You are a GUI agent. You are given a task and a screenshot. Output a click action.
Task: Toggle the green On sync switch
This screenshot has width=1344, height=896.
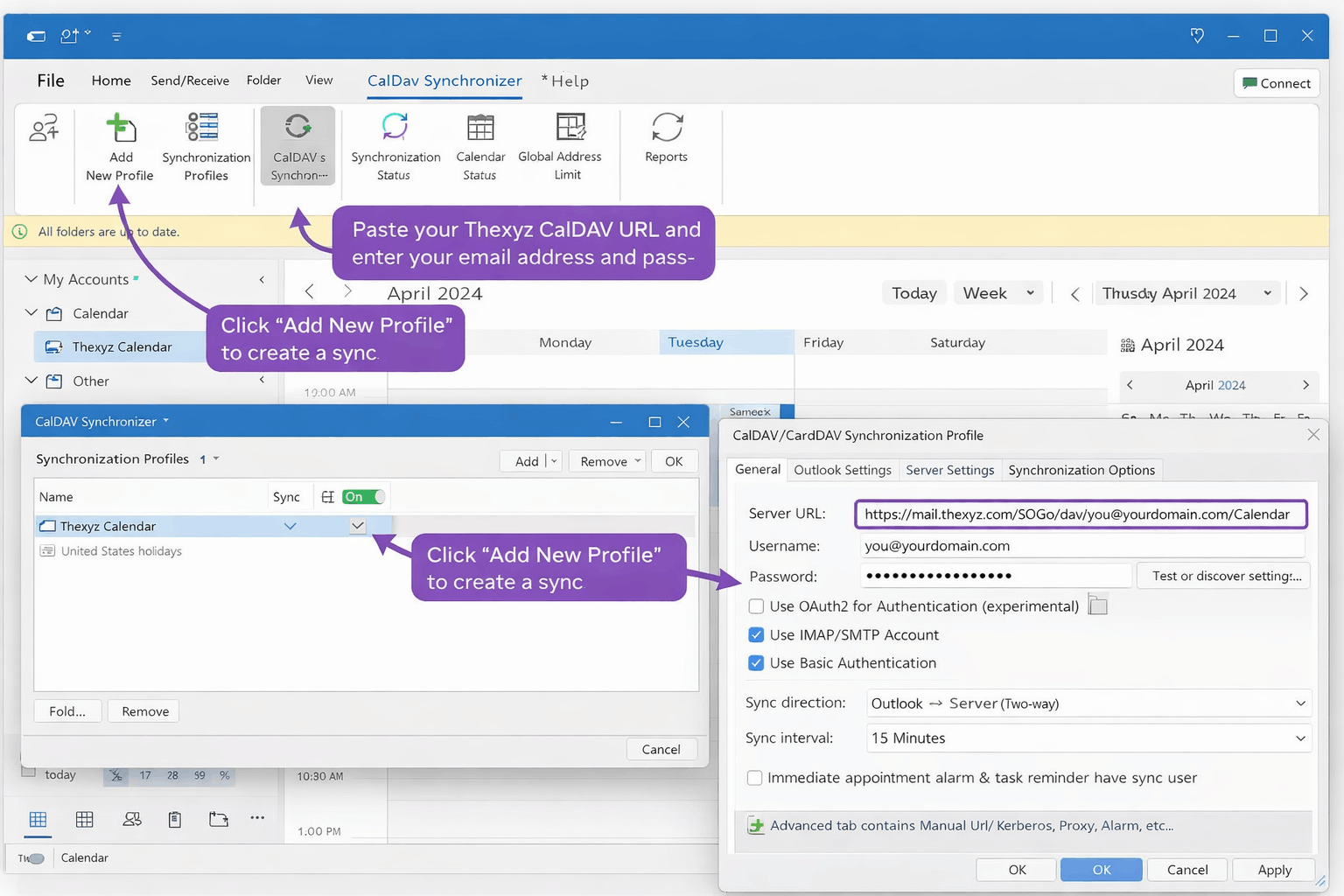pyautogui.click(x=363, y=497)
